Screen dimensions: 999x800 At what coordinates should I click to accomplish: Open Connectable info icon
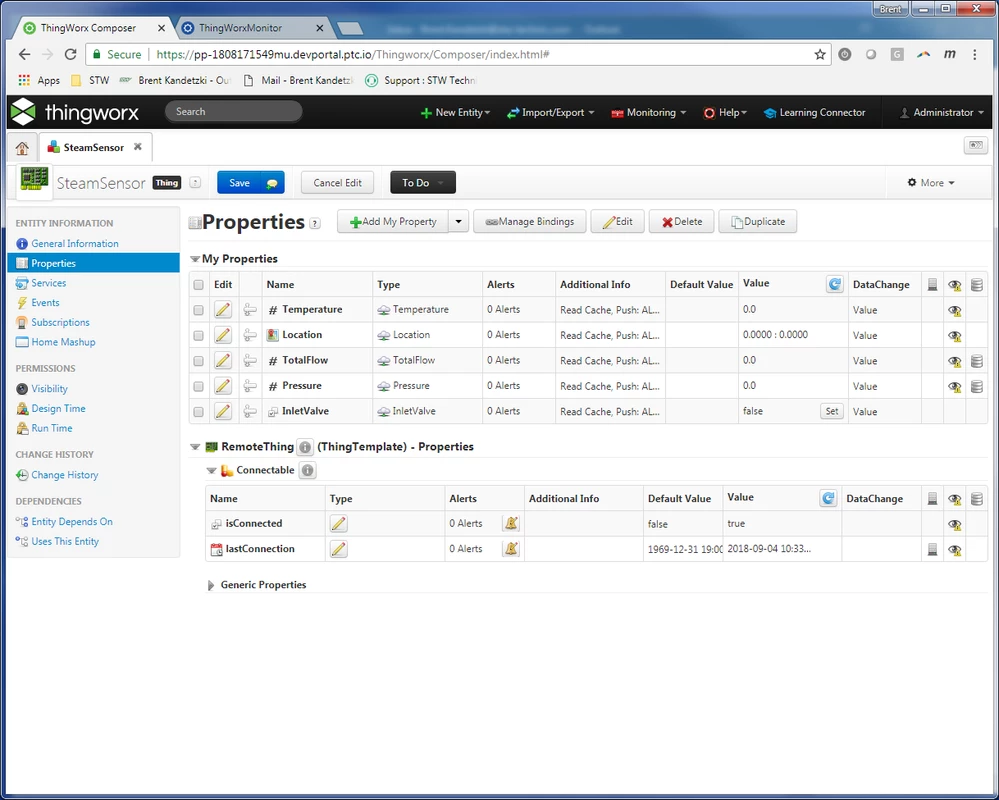[308, 470]
